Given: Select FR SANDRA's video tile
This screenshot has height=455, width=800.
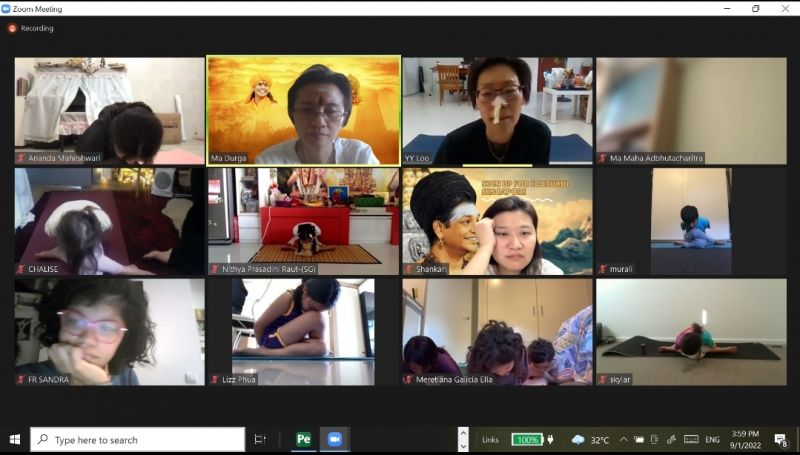Looking at the screenshot, I should 110,332.
